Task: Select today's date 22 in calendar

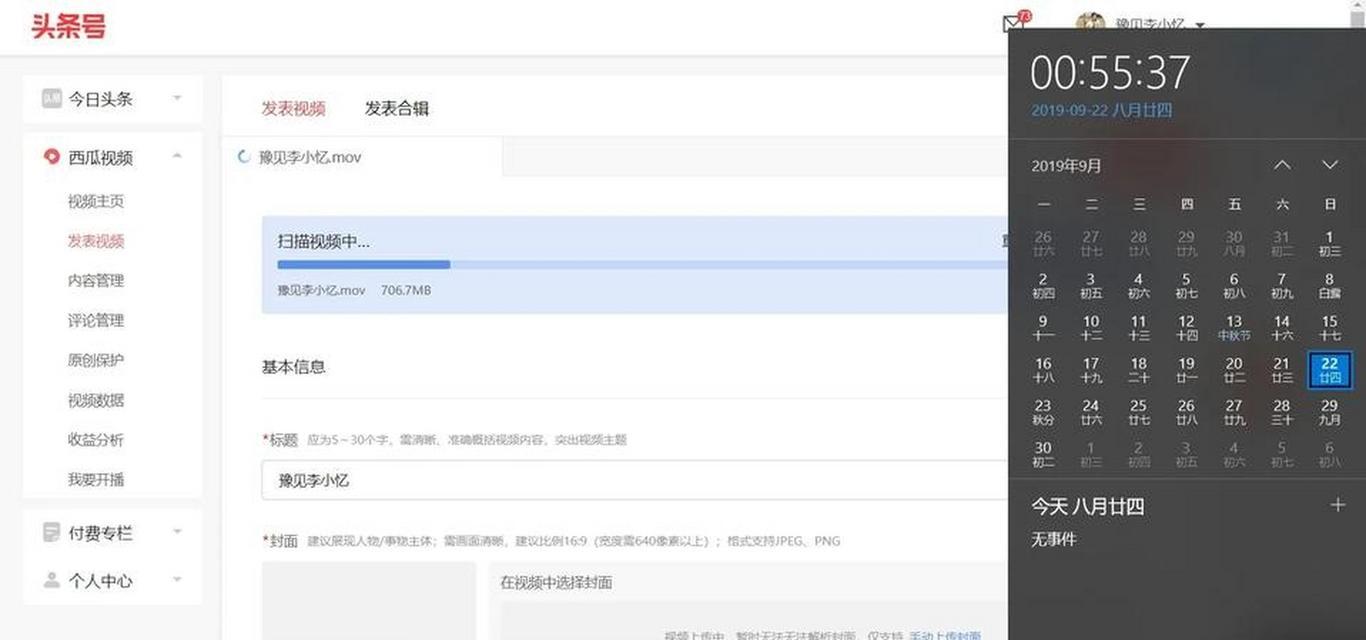Action: click(x=1329, y=370)
